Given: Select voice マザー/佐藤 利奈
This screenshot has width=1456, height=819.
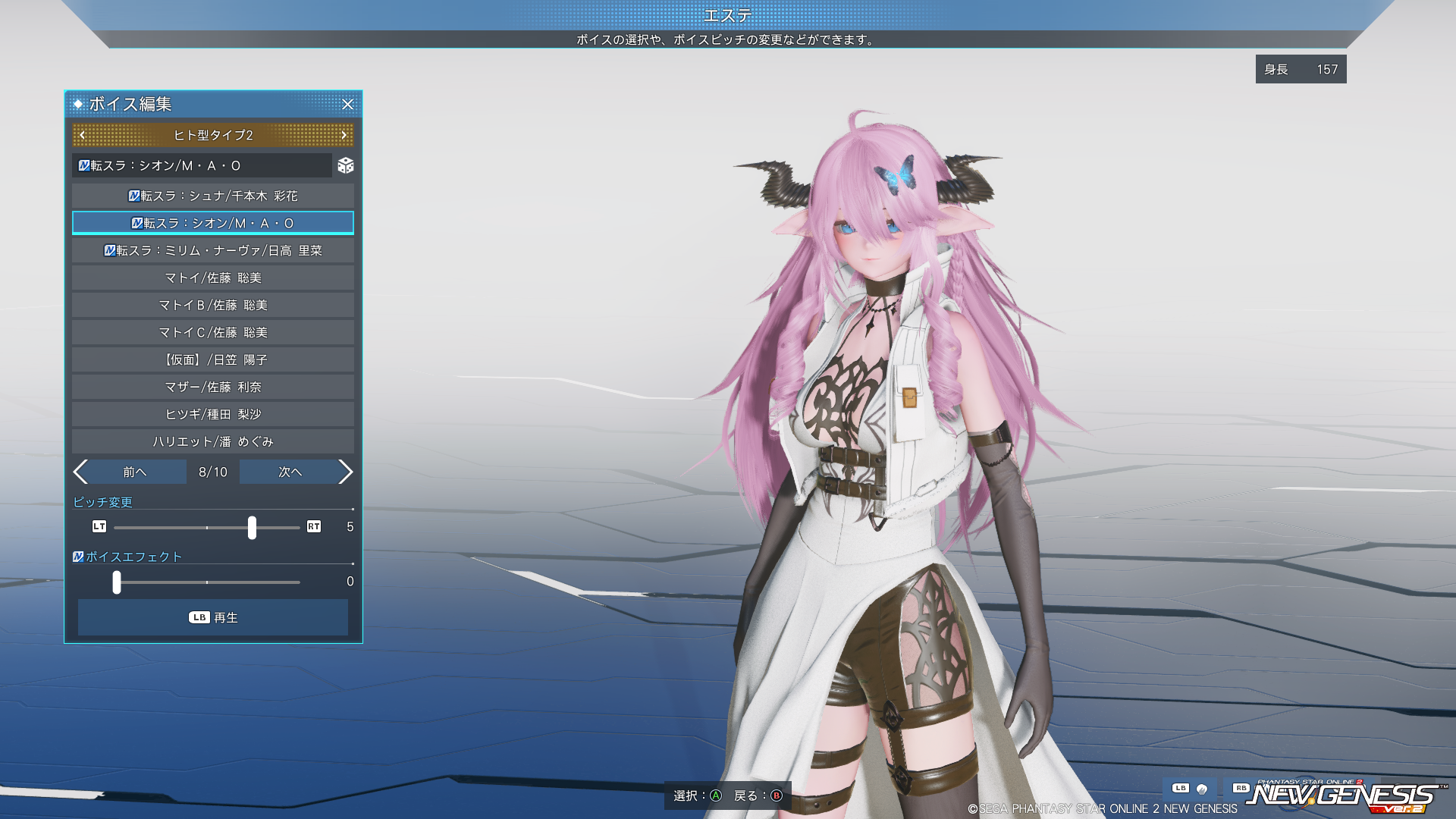Looking at the screenshot, I should [x=213, y=387].
